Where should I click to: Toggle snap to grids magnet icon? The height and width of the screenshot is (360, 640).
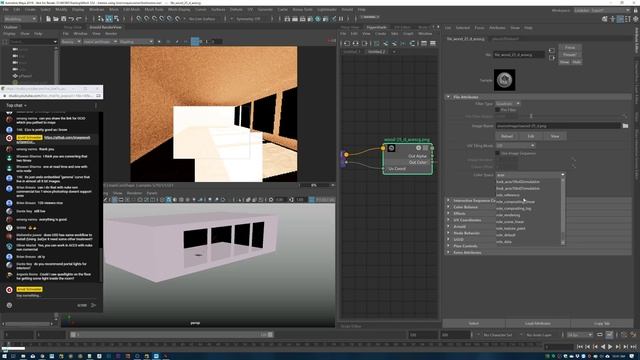click(139, 19)
